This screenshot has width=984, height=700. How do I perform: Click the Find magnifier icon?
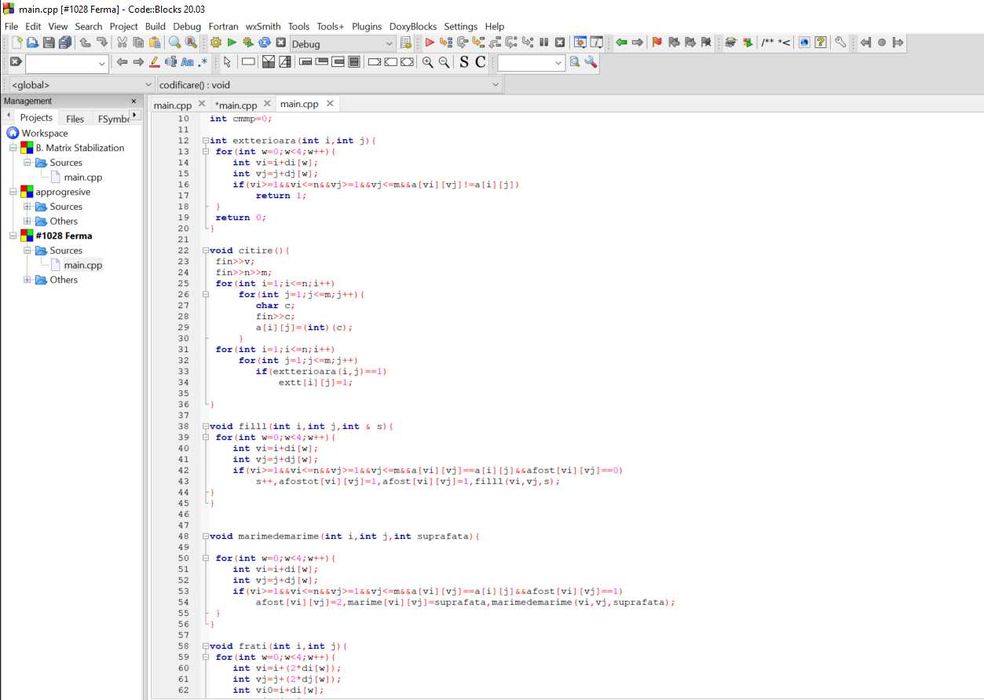click(175, 43)
